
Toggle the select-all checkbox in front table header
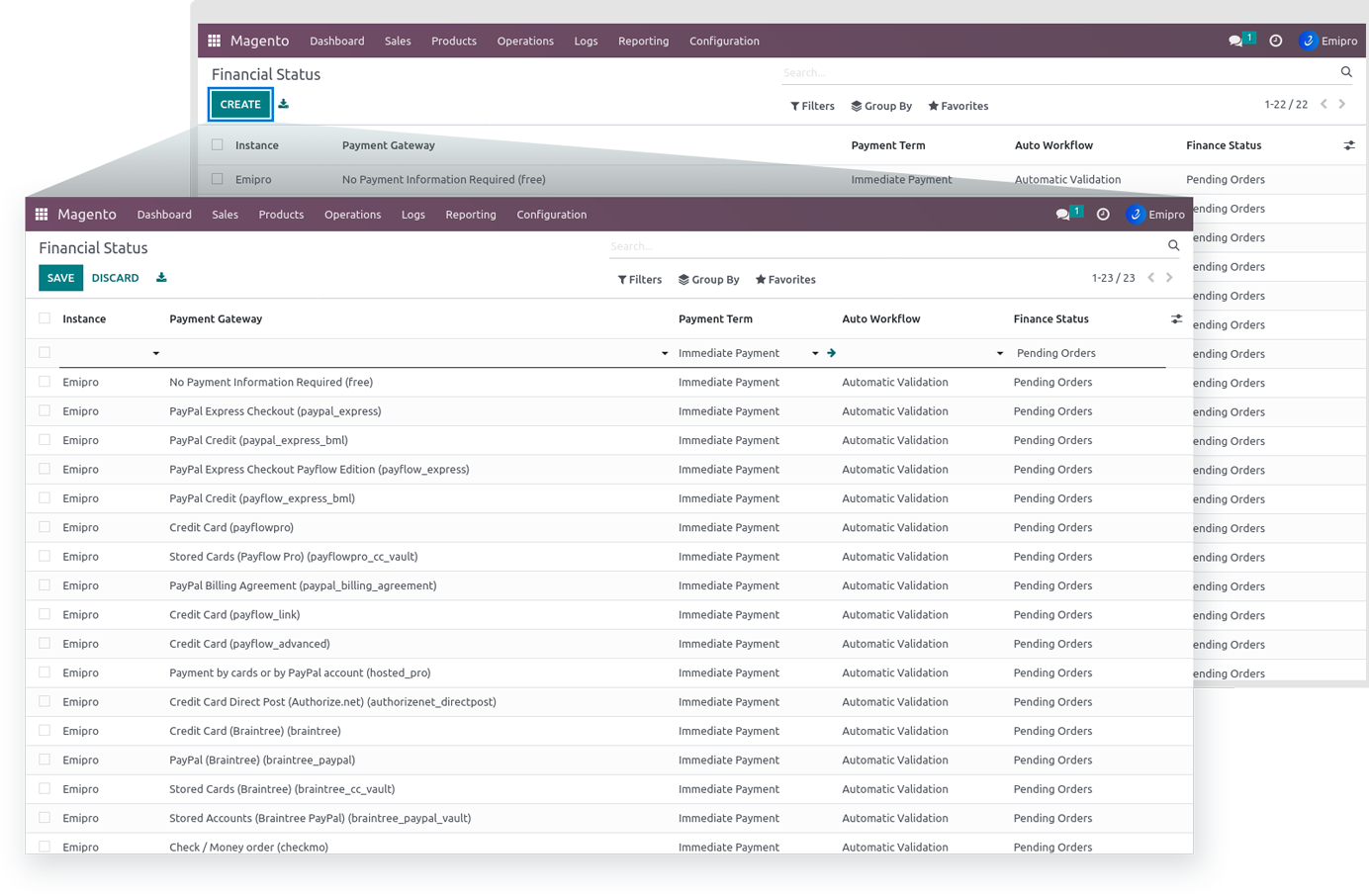coord(45,318)
